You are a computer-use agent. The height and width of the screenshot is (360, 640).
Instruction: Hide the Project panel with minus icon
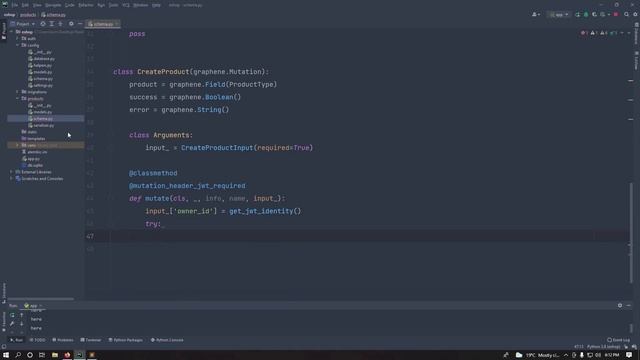[x=80, y=24]
